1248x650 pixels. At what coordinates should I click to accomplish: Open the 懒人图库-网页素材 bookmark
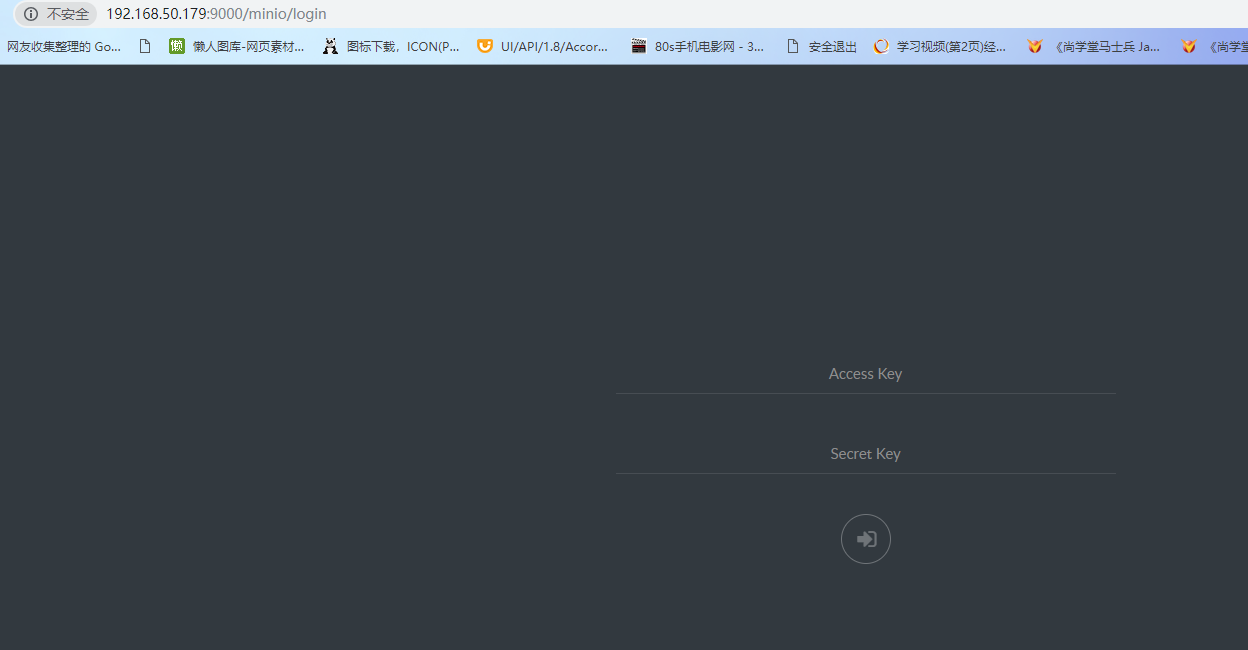tap(237, 46)
